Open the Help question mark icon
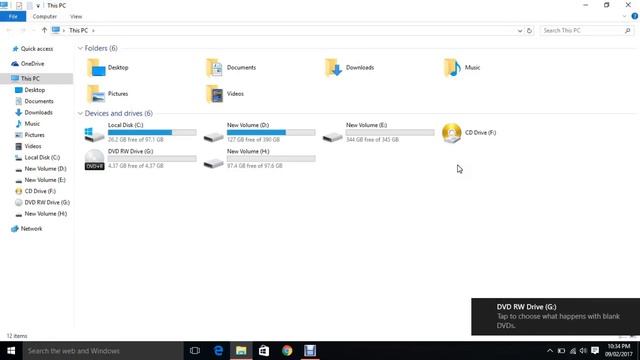Image resolution: width=640 pixels, height=360 pixels. [x=635, y=16]
